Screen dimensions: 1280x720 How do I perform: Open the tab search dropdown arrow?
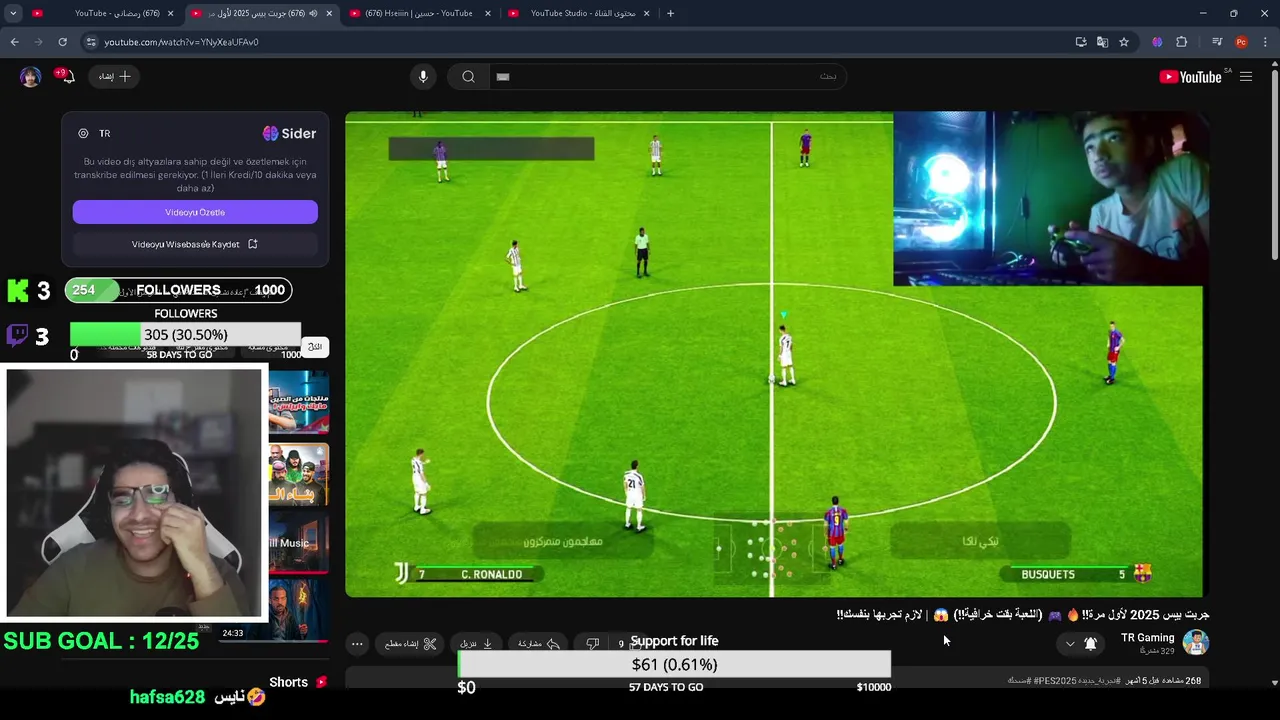13,13
